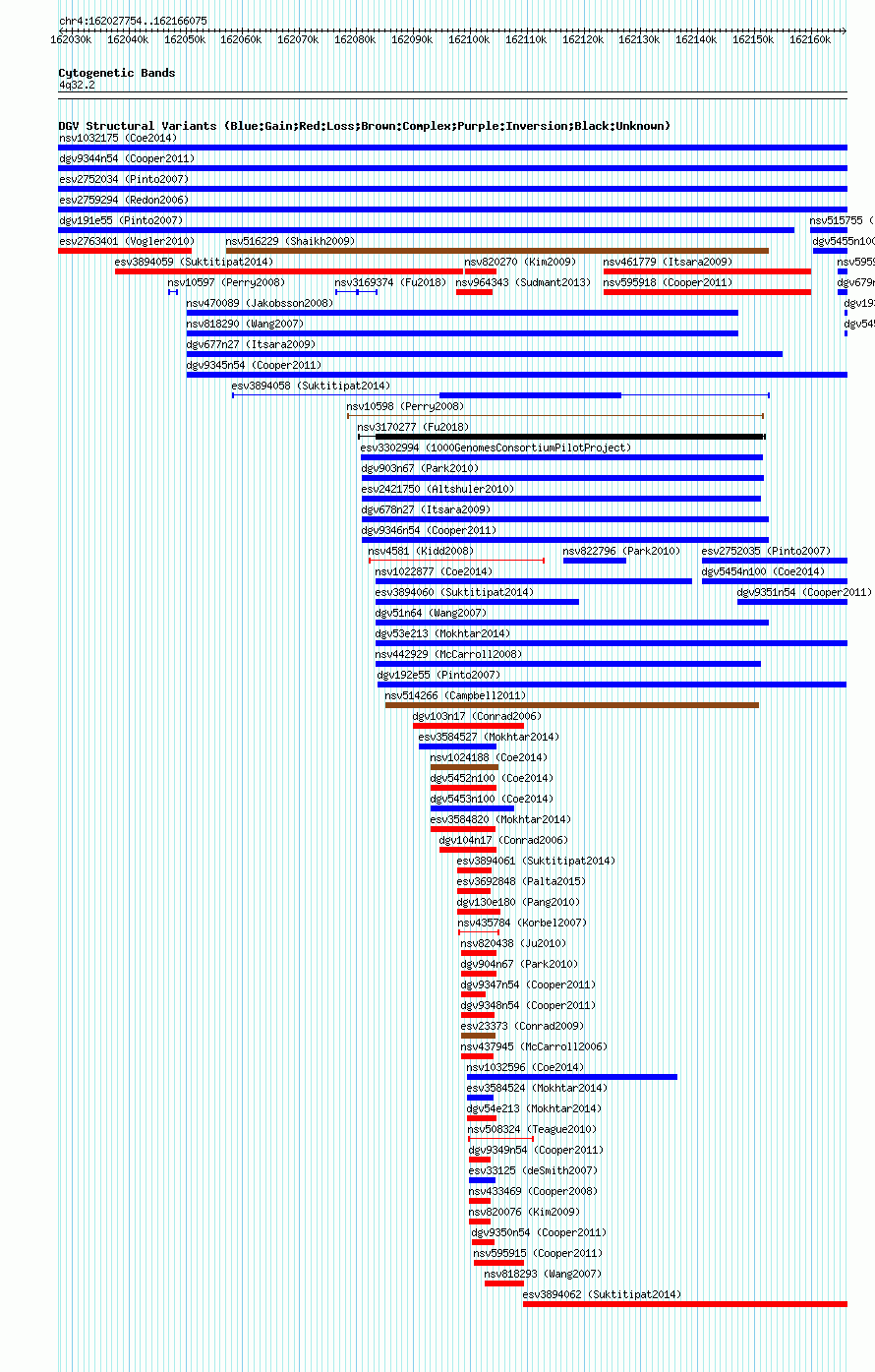
Task: Select the nsv1024188 (Coe2014) label
Action: point(489,757)
